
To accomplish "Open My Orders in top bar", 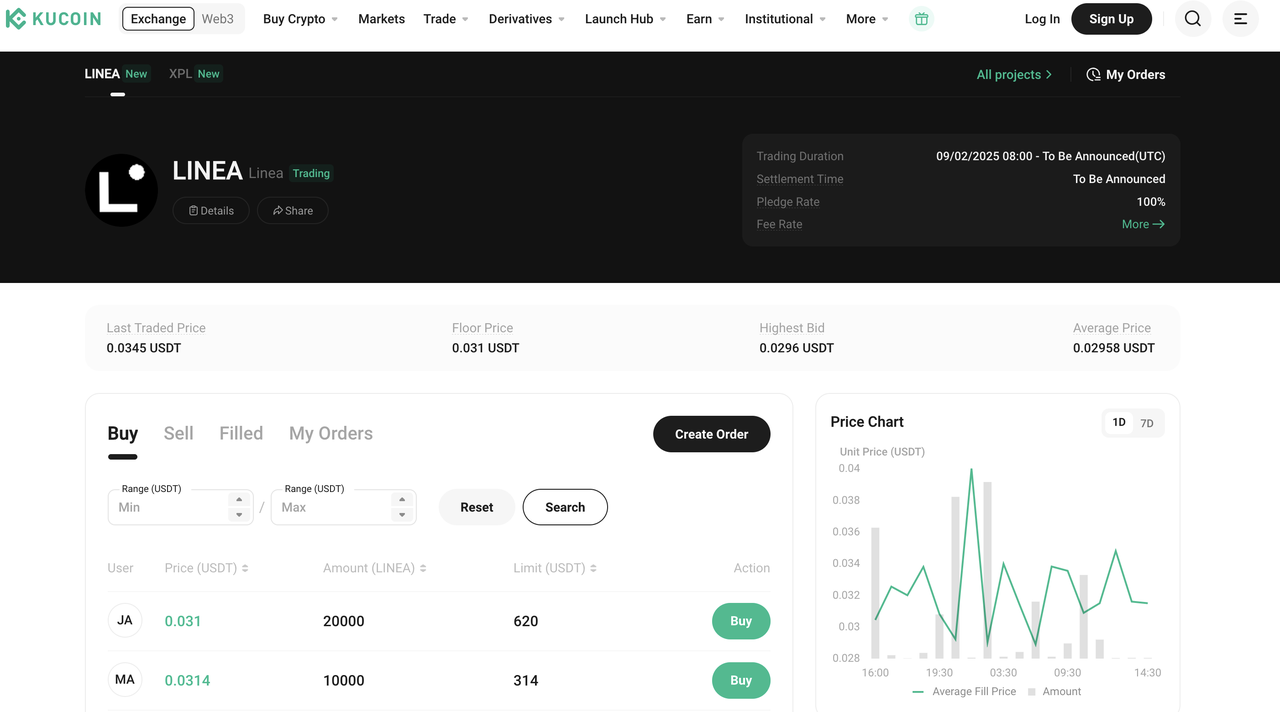I will (1125, 75).
